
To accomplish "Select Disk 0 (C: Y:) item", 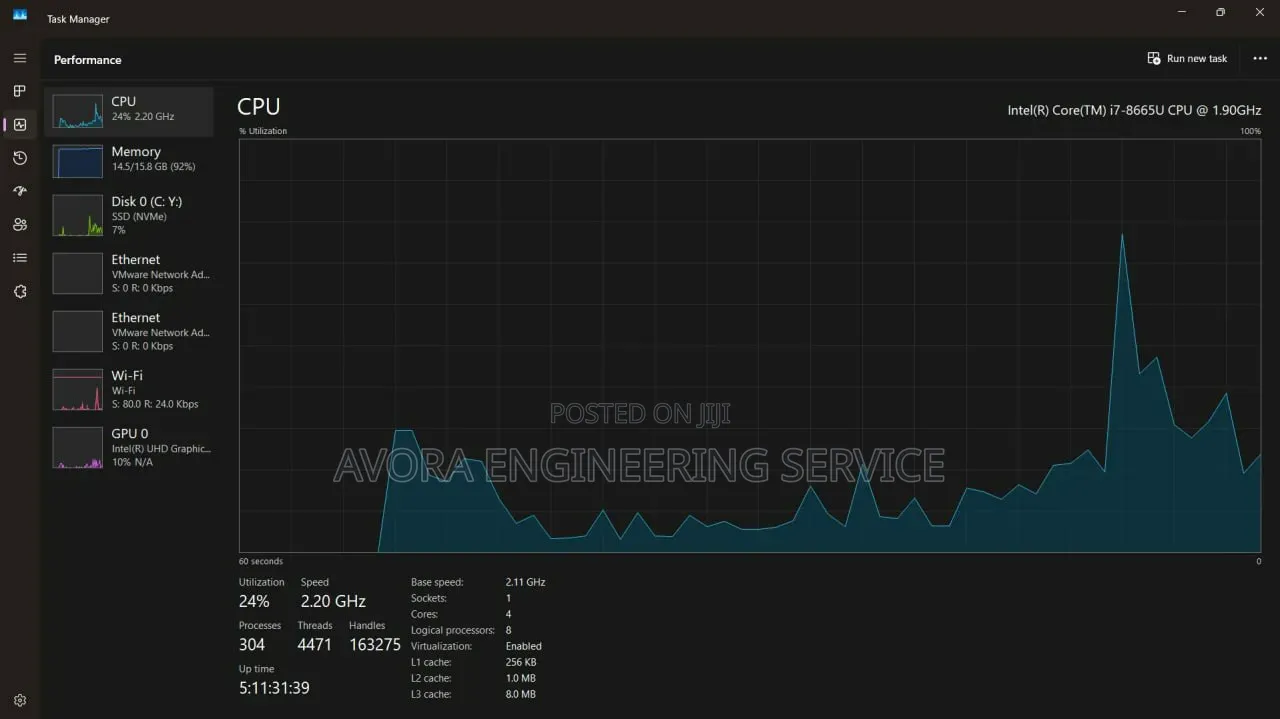I will (128, 215).
